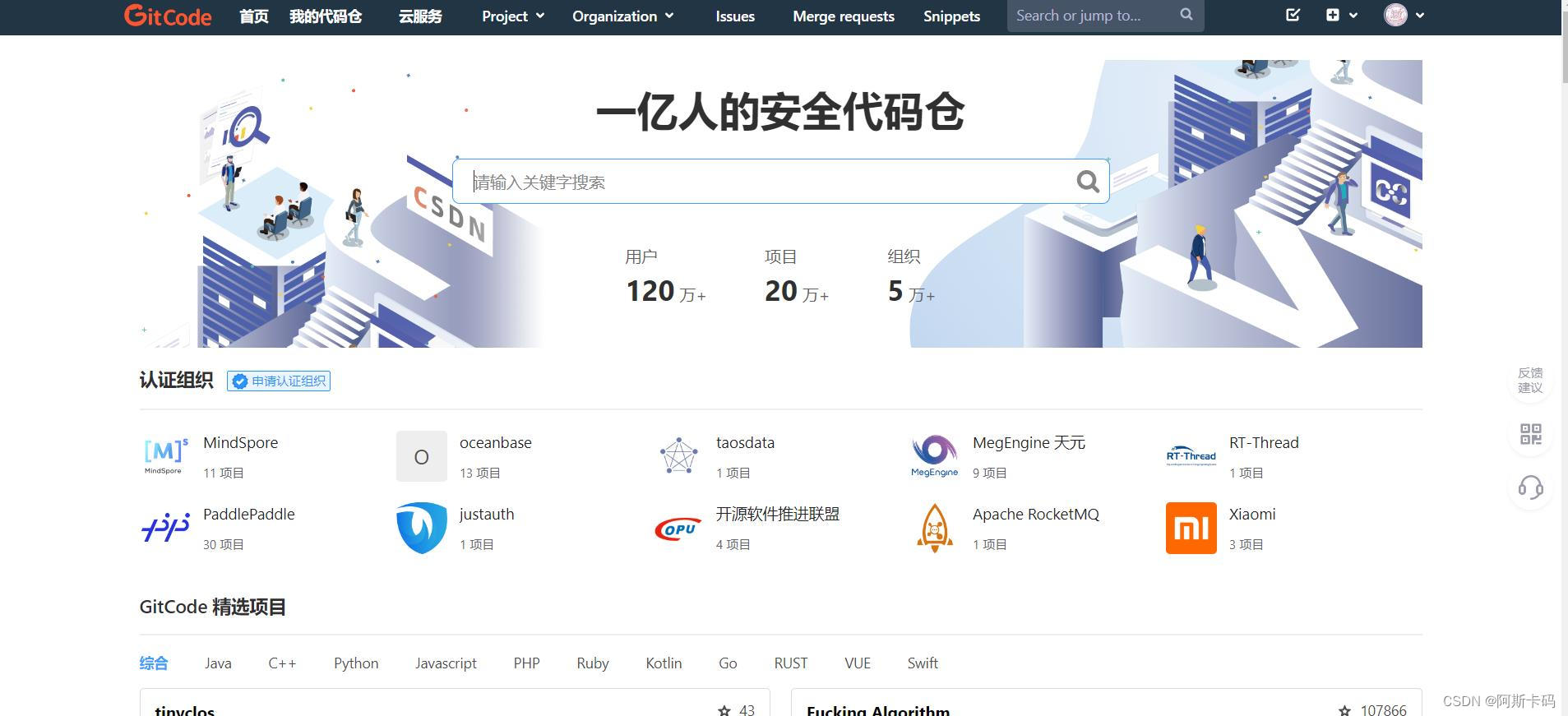1568x716 pixels.
Task: Open Apache RocketMQ organization link
Action: point(1036,514)
